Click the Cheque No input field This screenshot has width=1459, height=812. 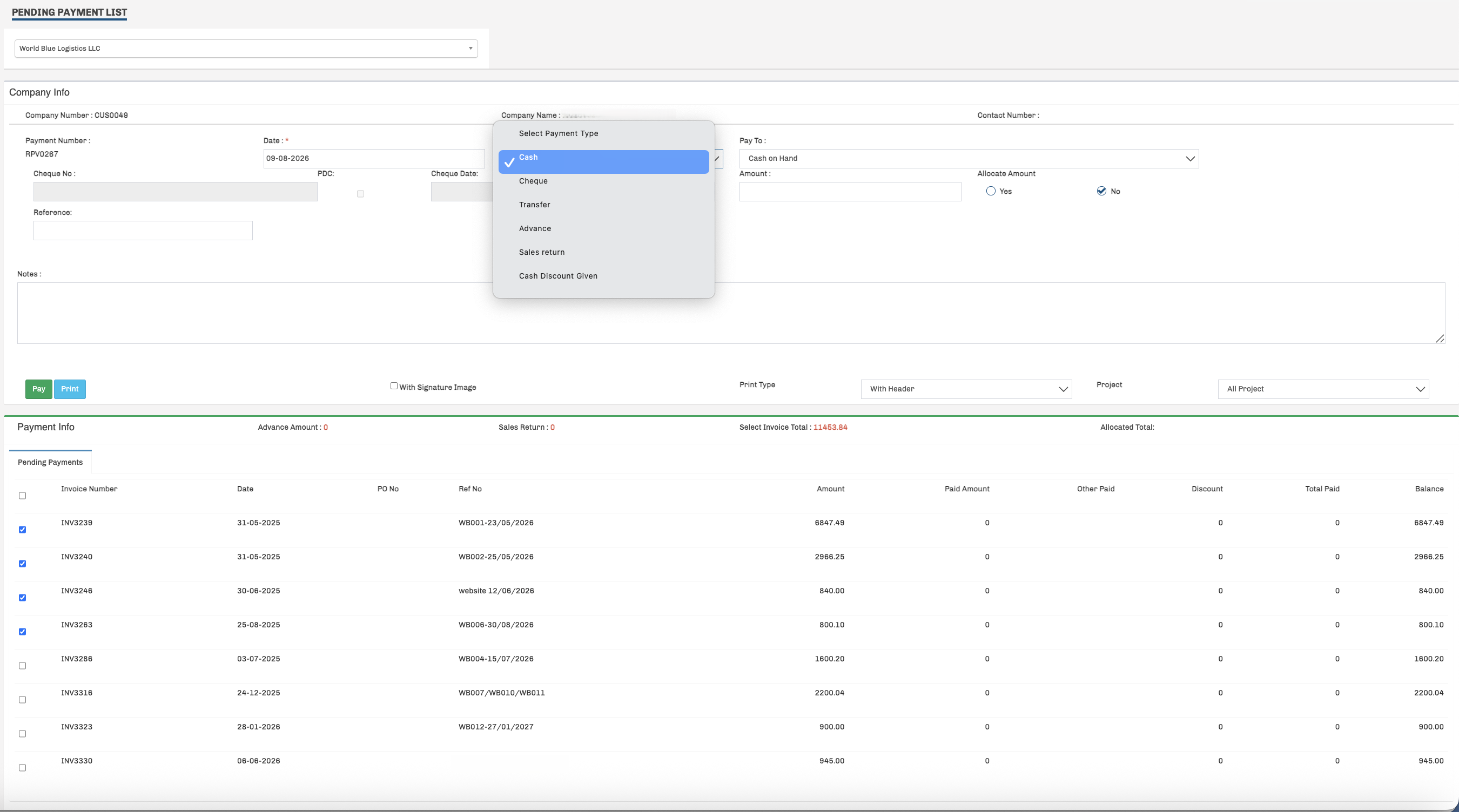tap(175, 192)
